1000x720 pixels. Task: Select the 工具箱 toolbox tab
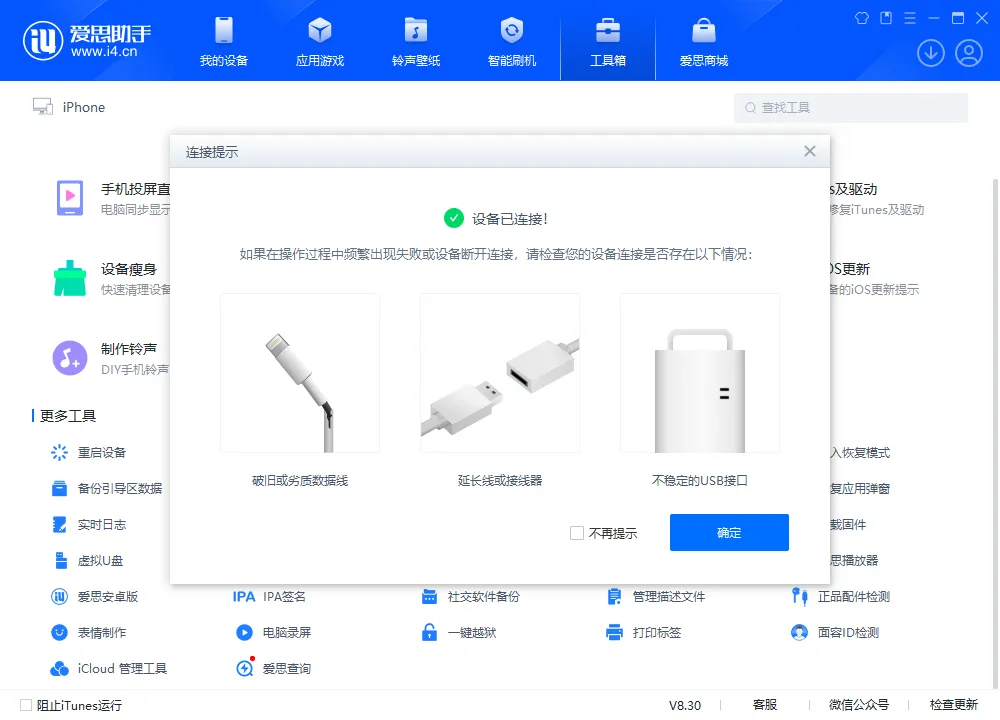coord(608,41)
